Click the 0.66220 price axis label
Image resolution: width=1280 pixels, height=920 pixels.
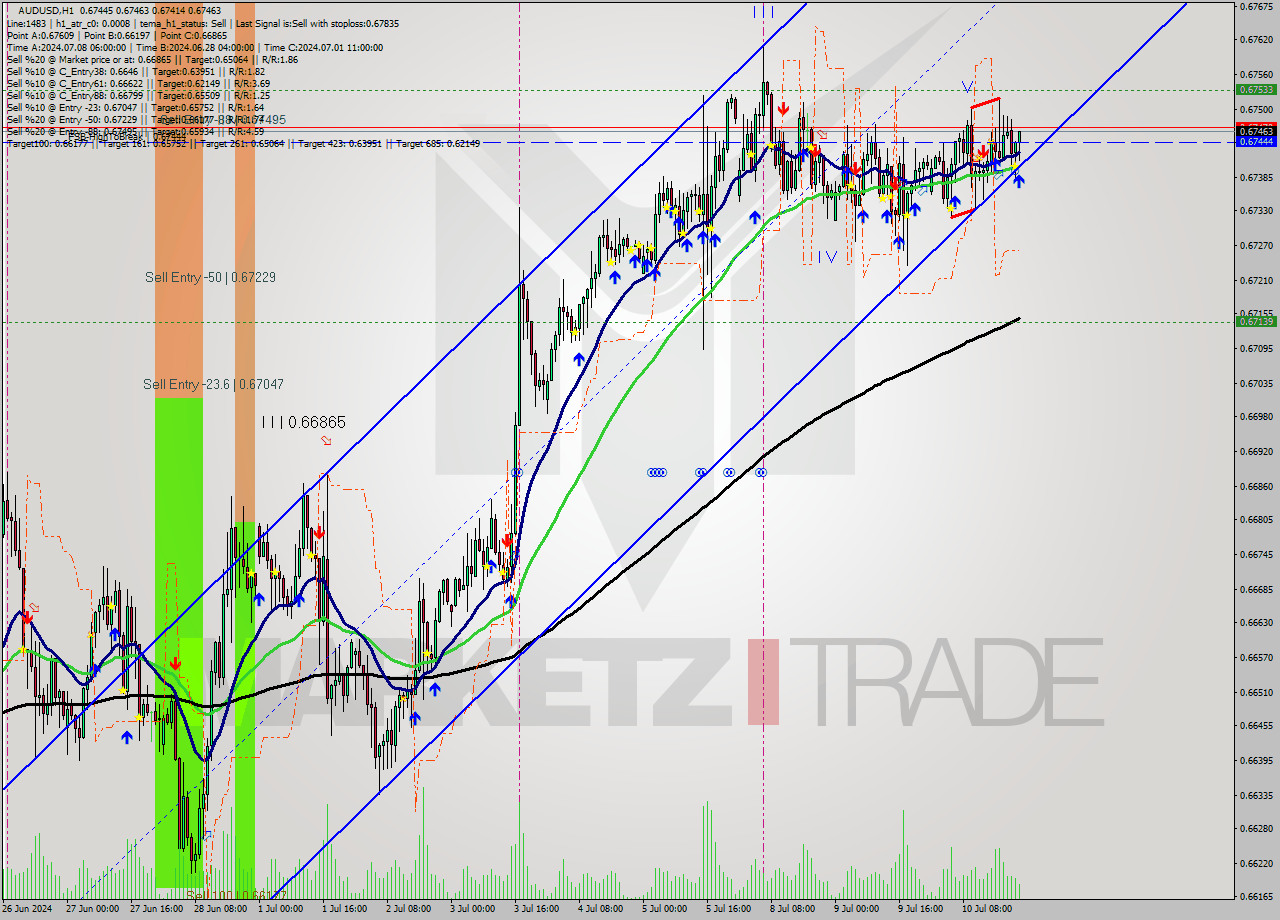click(1256, 863)
